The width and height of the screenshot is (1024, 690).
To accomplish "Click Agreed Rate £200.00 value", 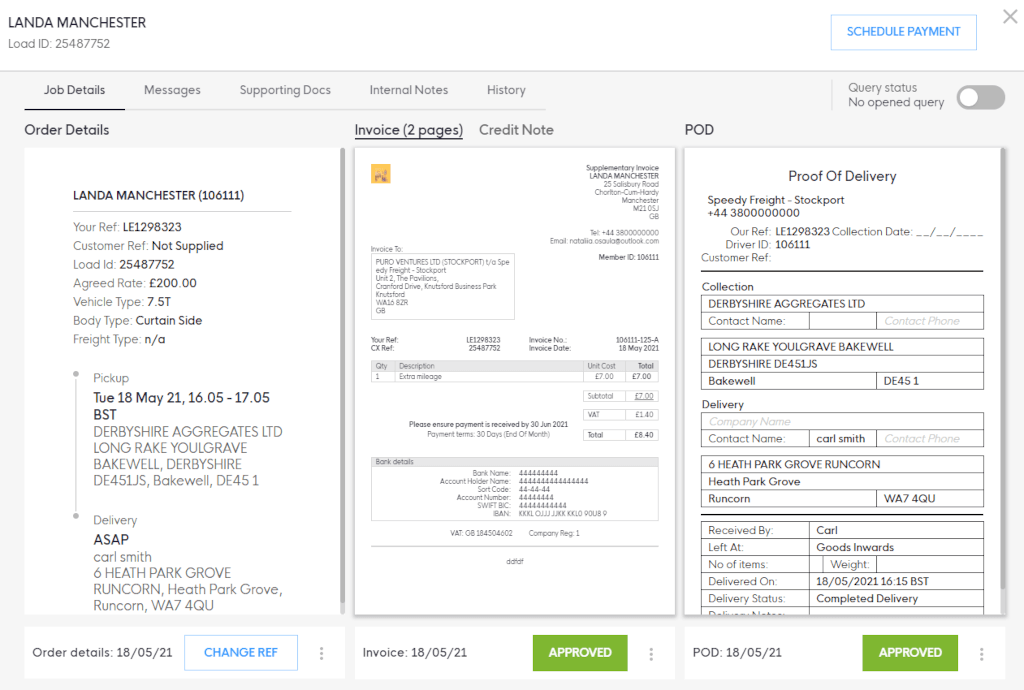I will coord(172,283).
